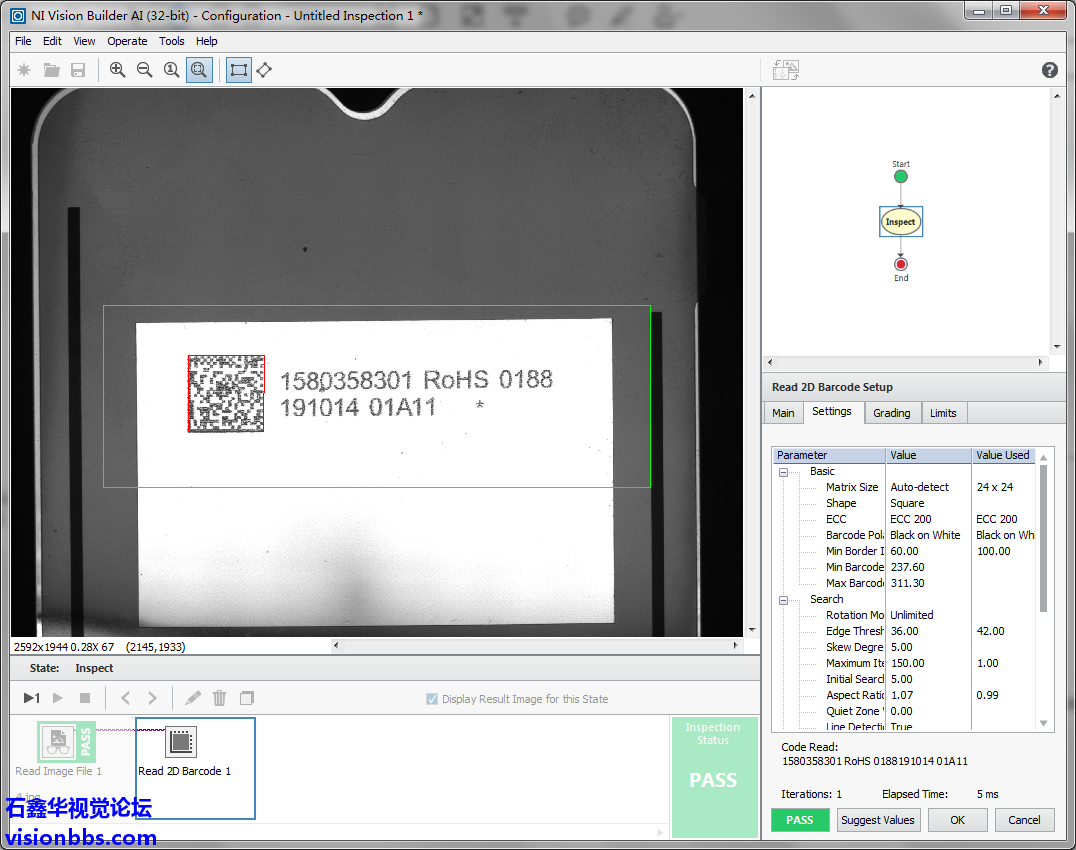
Task: Toggle Display Result Image for this State
Action: coord(432,699)
